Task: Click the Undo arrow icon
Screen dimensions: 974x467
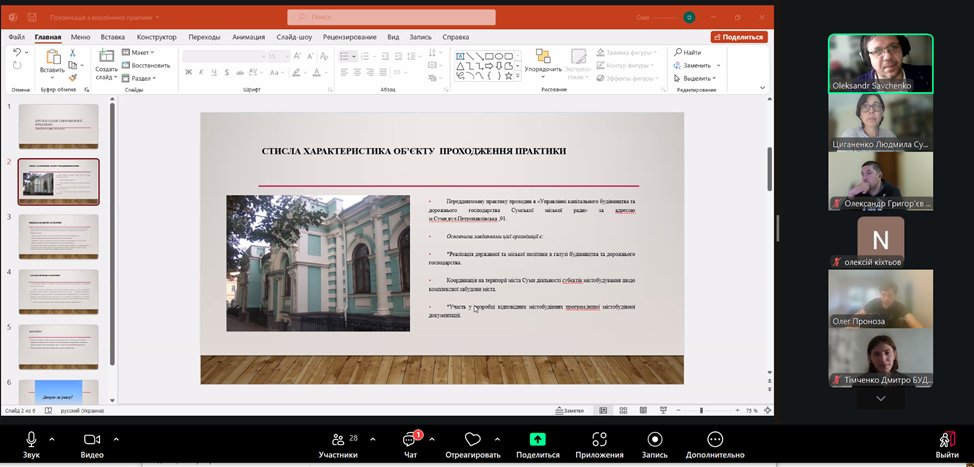Action: 17,53
